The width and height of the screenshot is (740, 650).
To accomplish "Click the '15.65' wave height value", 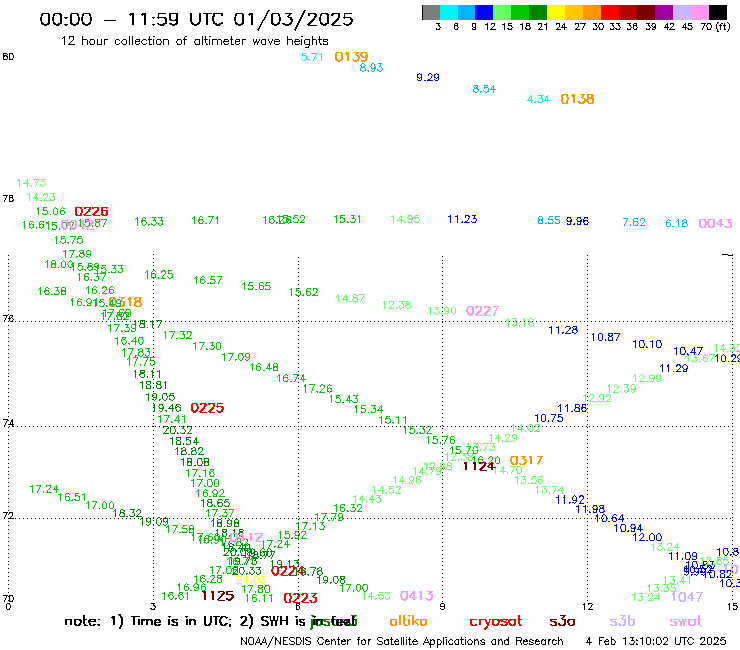I will pos(256,286).
